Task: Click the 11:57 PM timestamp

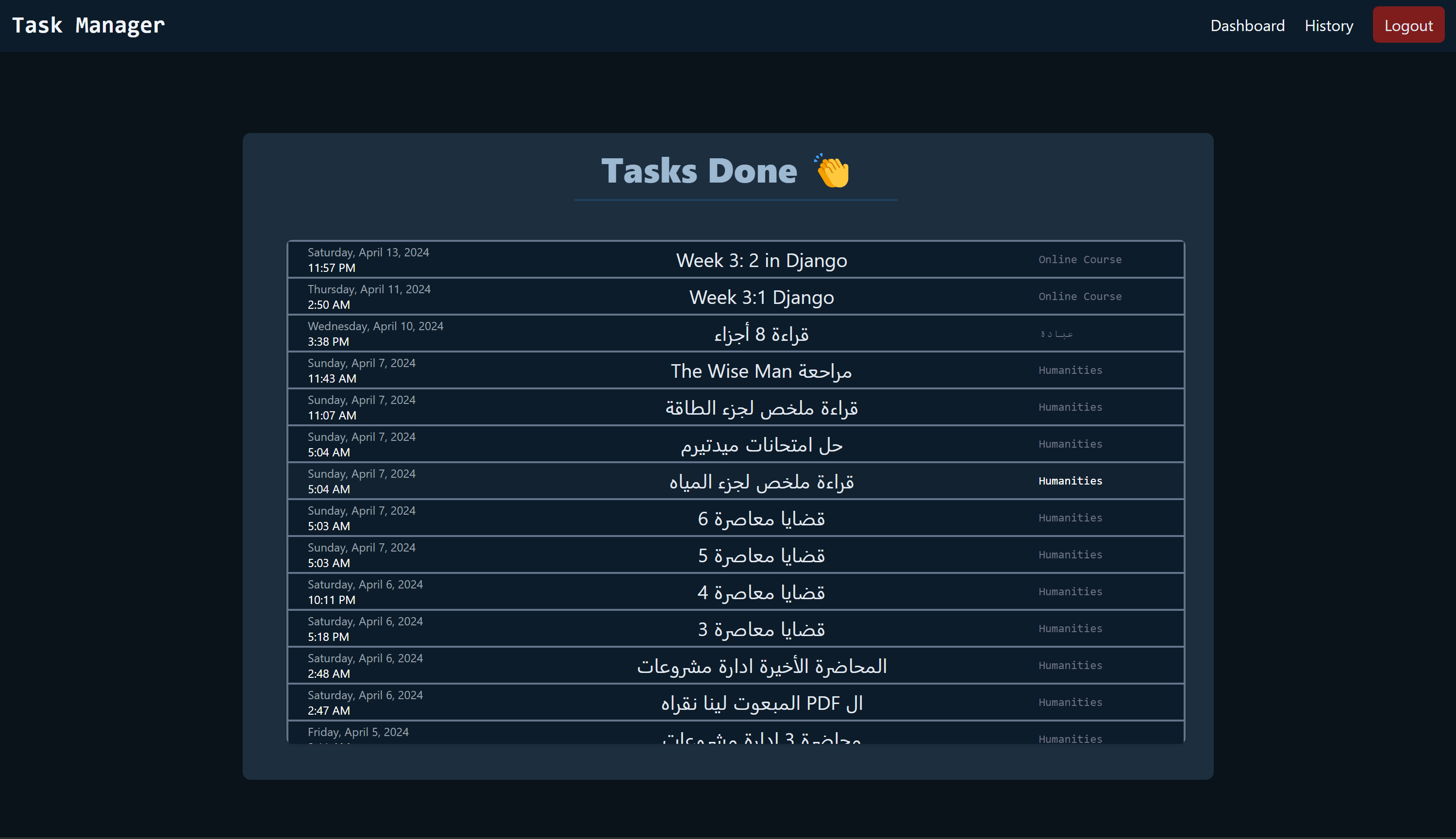Action: coord(331,268)
